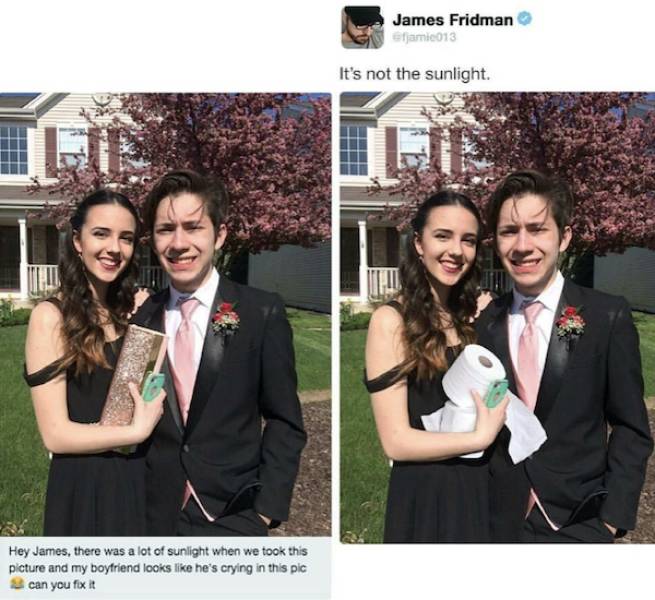Click the crying-laughing emoji in the message
655x600 pixels.
[17, 583]
